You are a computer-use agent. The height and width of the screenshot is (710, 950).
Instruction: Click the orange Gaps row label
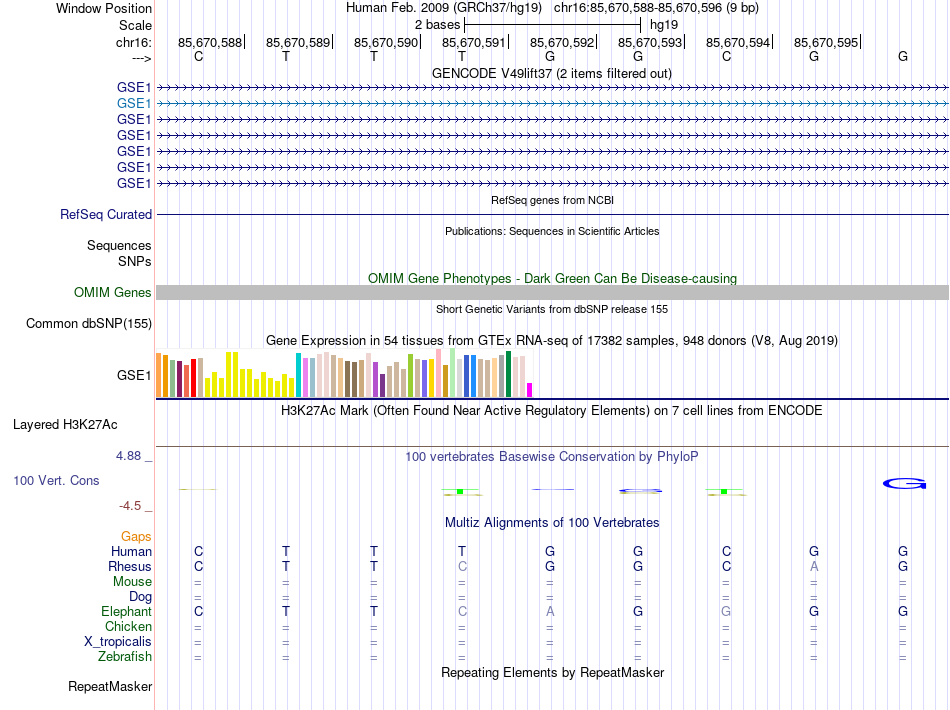(136, 536)
